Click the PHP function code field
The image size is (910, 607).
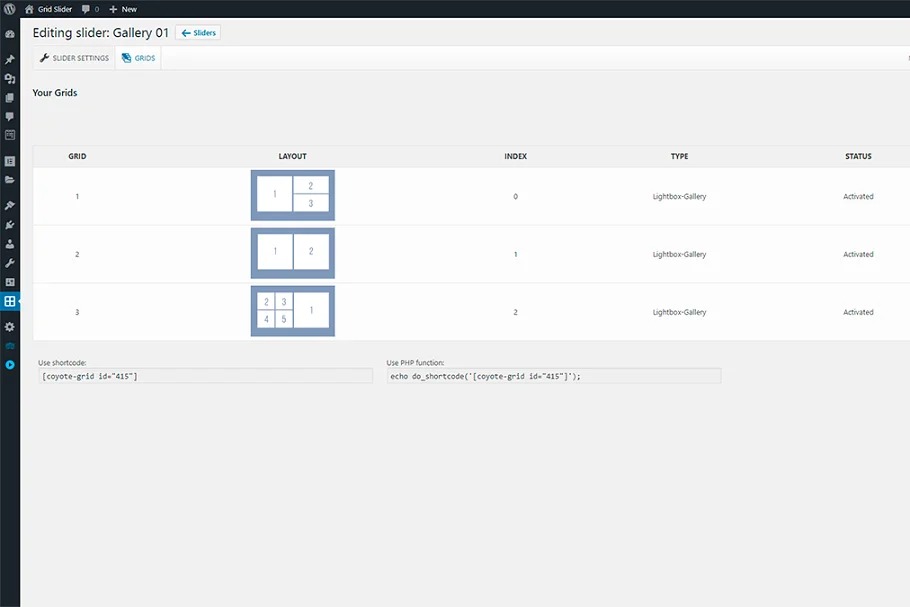pyautogui.click(x=553, y=376)
